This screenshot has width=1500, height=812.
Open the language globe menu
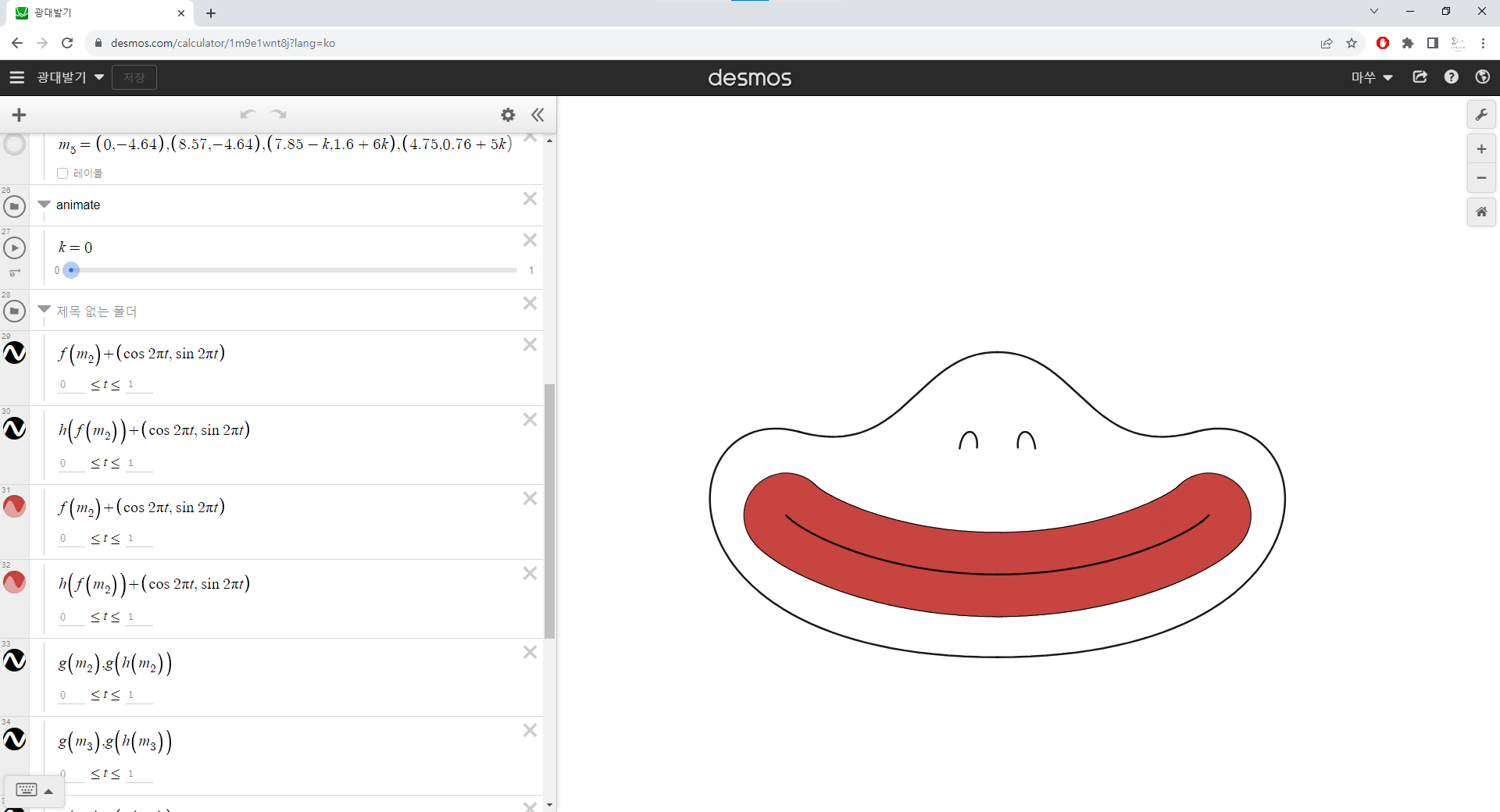click(x=1482, y=77)
